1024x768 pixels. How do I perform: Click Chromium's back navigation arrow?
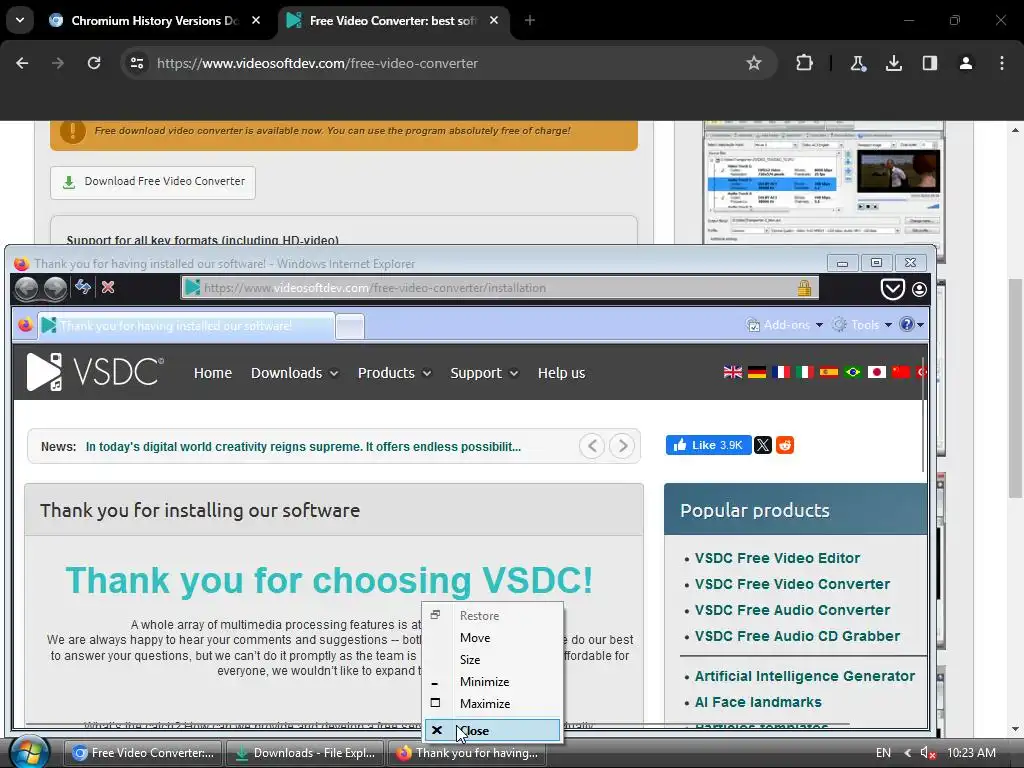pyautogui.click(x=22, y=63)
